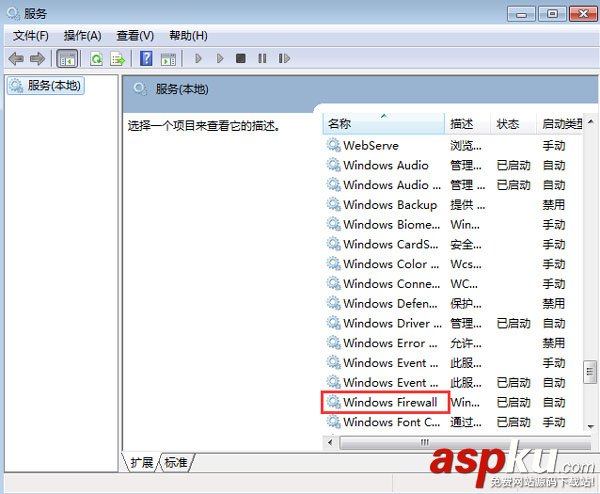Click the Pause Service icon
The image size is (600, 494).
click(262, 59)
